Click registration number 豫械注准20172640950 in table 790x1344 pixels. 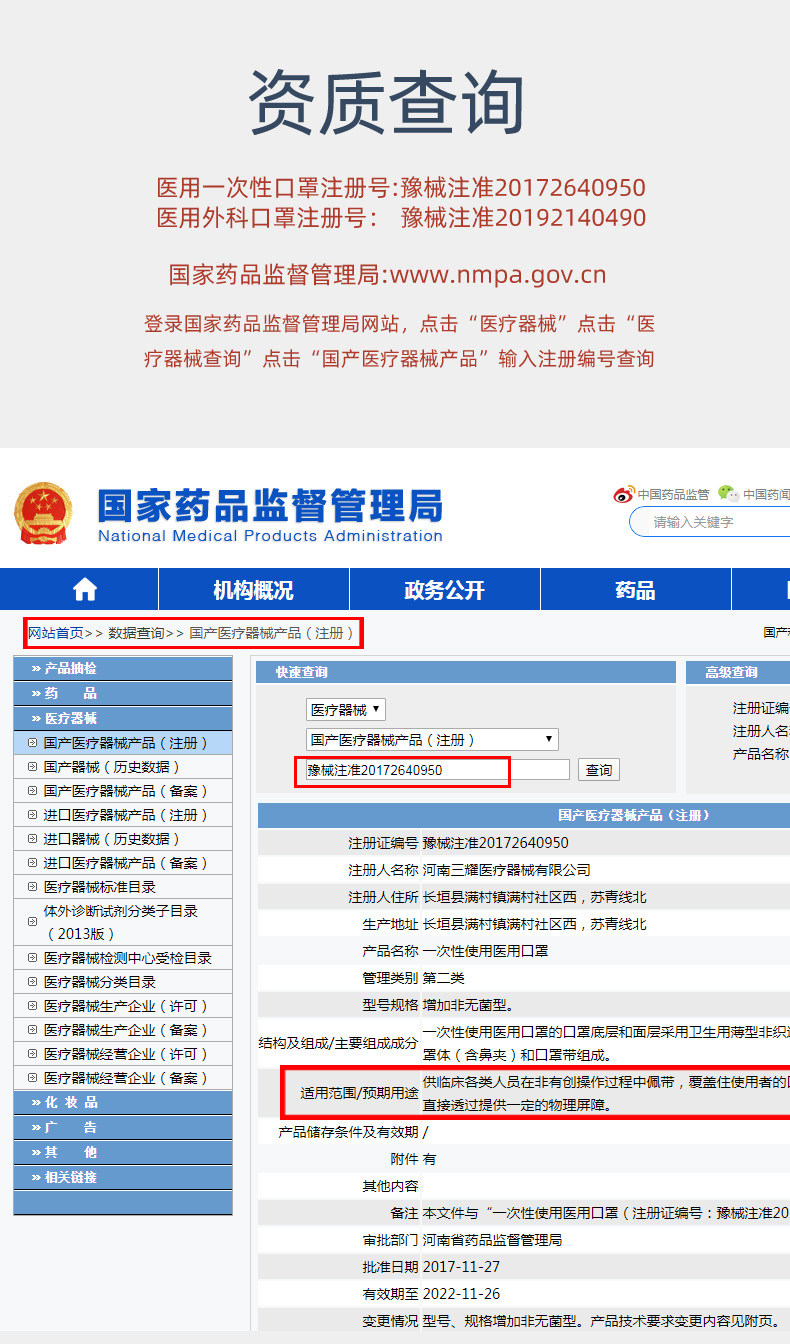(x=496, y=843)
